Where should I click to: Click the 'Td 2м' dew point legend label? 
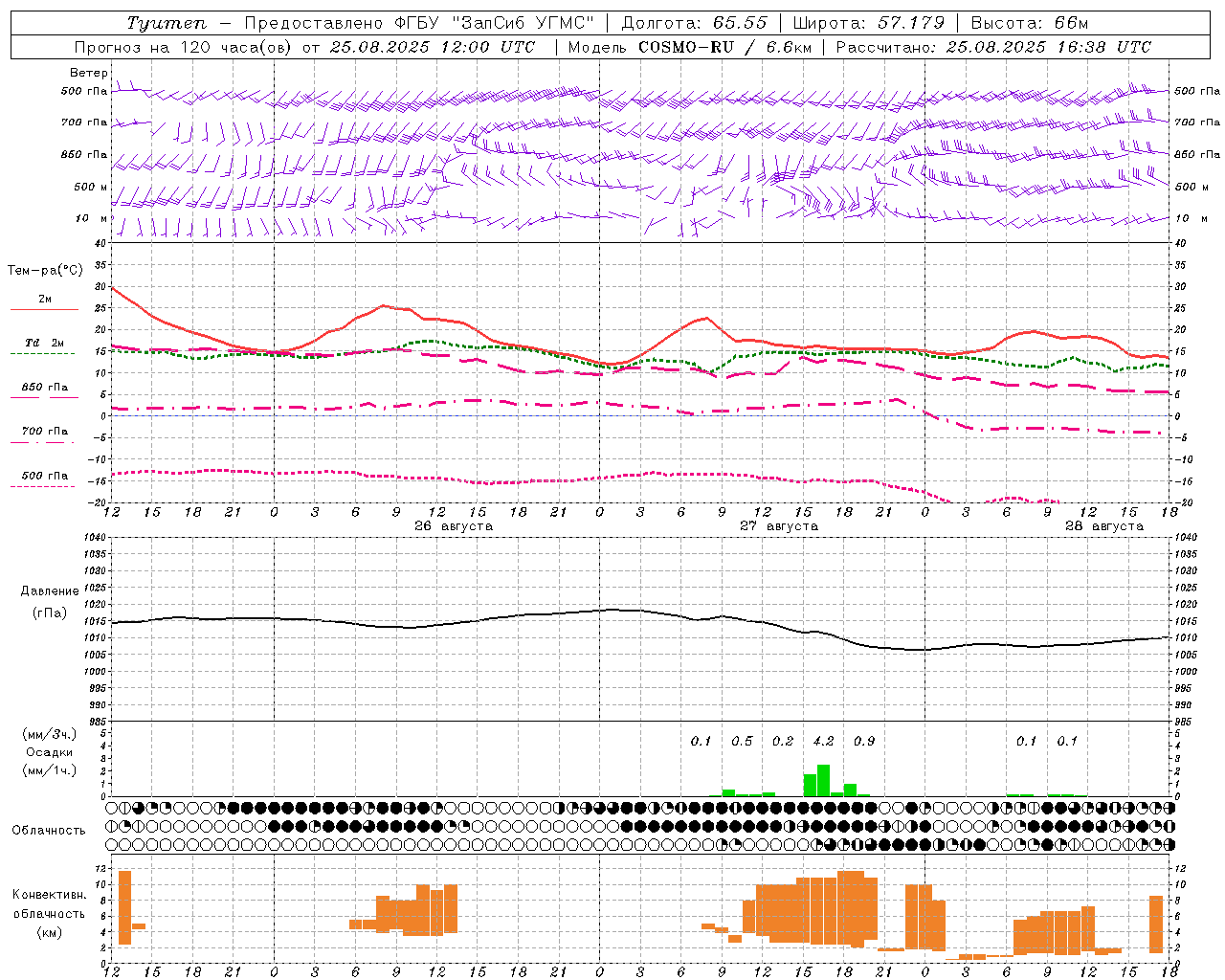pos(44,343)
